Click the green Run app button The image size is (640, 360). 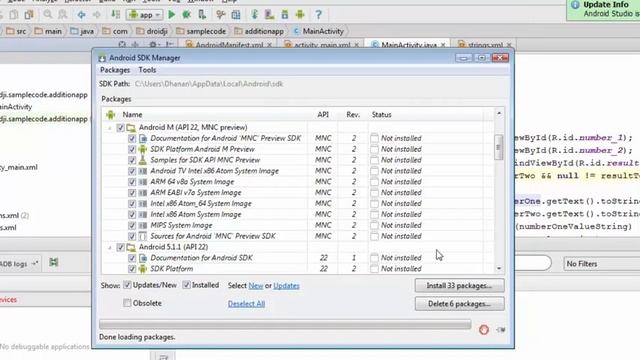[172, 15]
